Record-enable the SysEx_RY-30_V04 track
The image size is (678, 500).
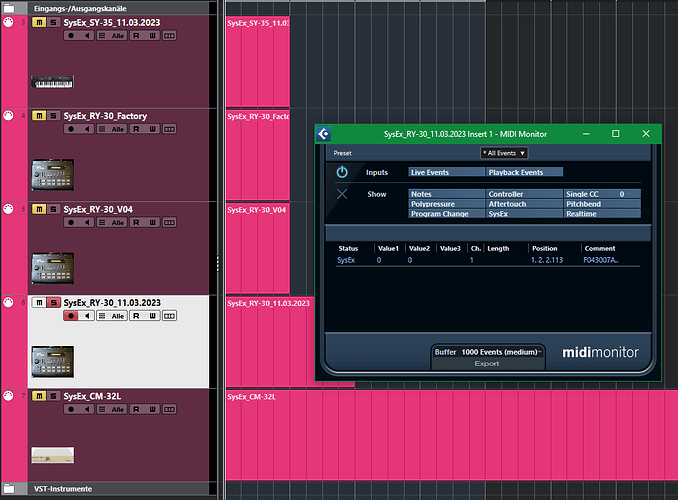coord(71,222)
